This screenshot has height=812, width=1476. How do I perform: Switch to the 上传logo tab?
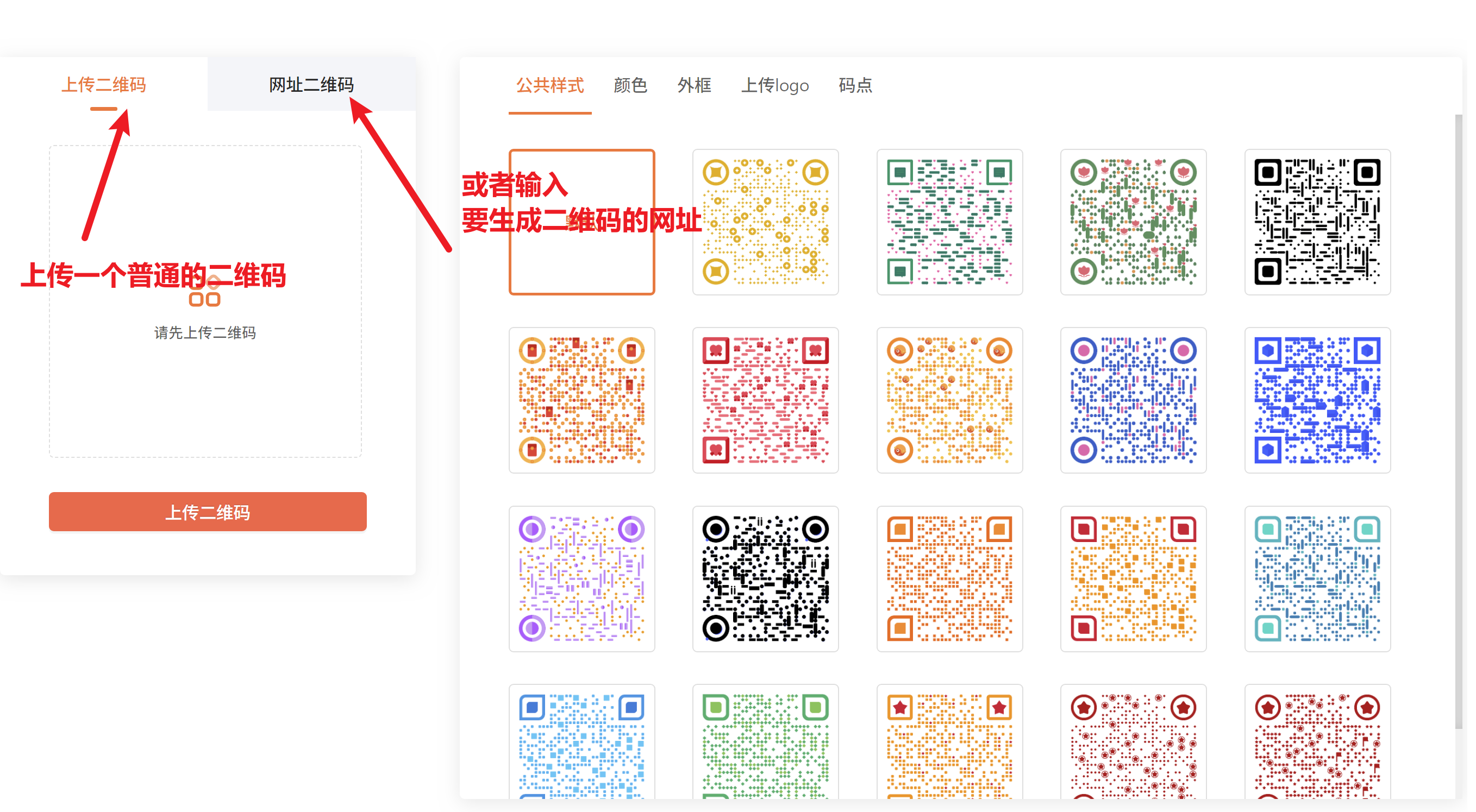coord(774,85)
